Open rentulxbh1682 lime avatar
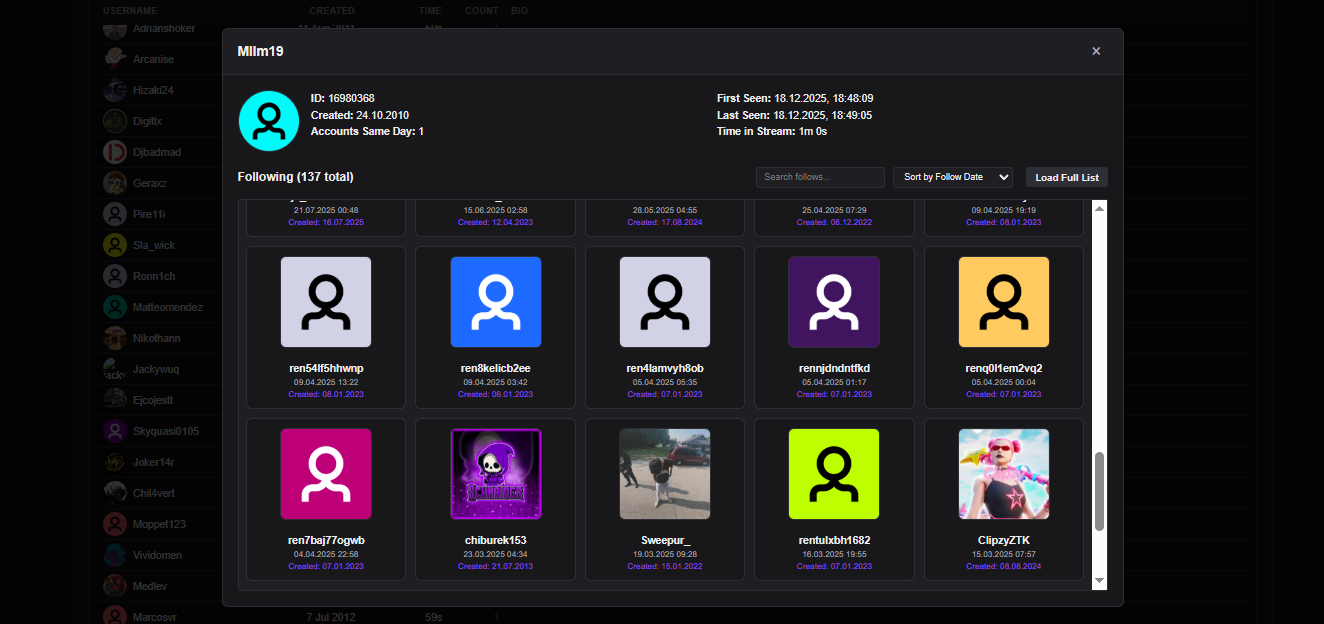 tap(834, 474)
